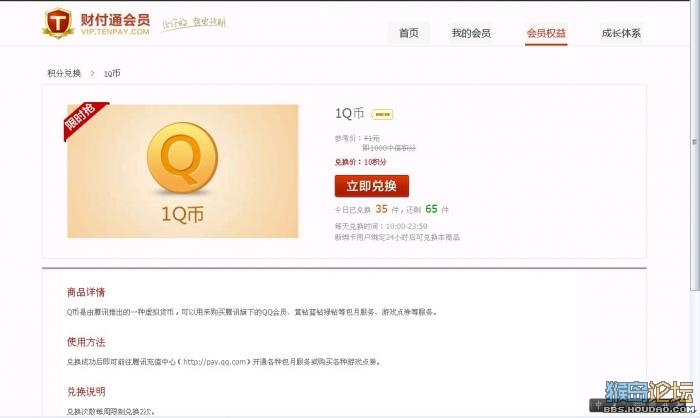
Task: Click the 1Q币 breadcrumb item
Action: tap(112, 73)
